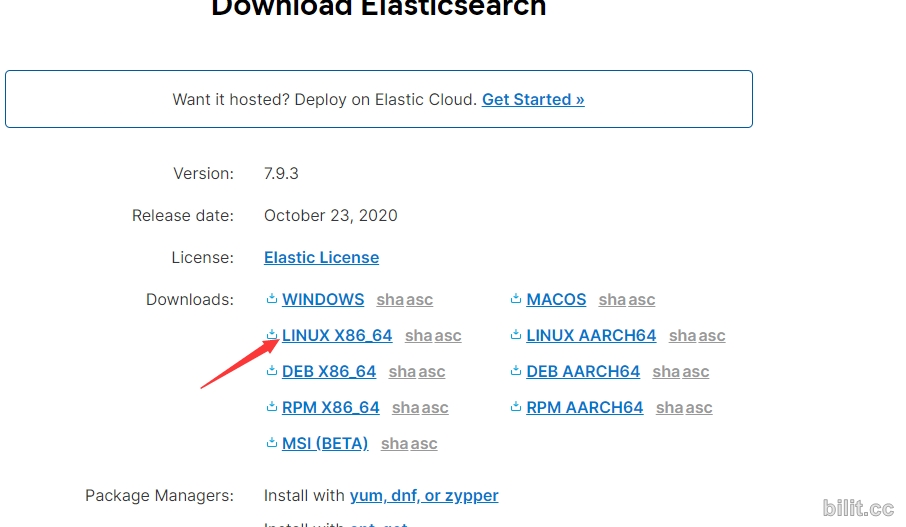Image resolution: width=906 pixels, height=527 pixels.
Task: Open the Elastic License link
Action: click(321, 257)
